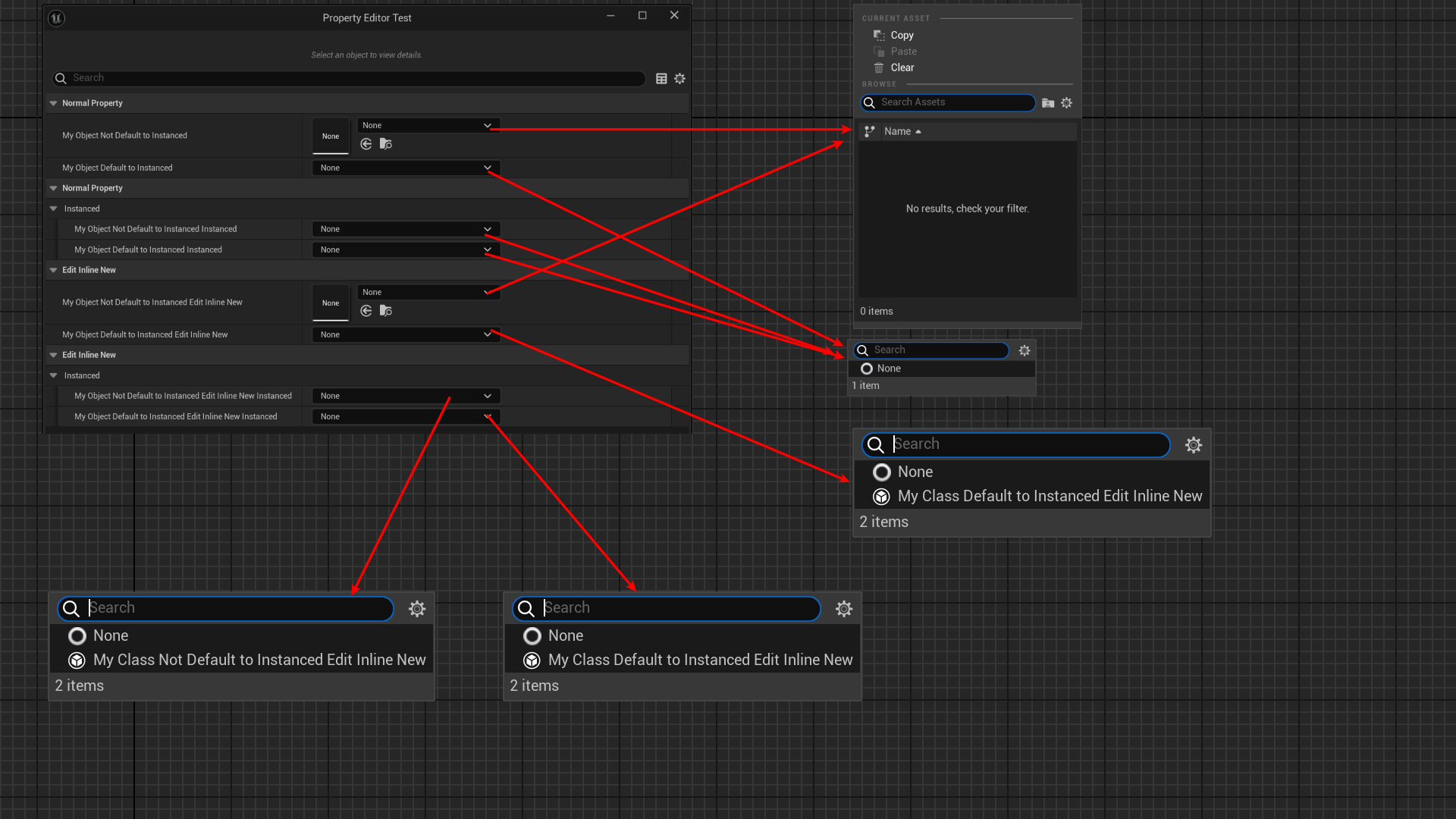The width and height of the screenshot is (1456, 819).
Task: Select None radio in bottom-left picker
Action: click(77, 636)
